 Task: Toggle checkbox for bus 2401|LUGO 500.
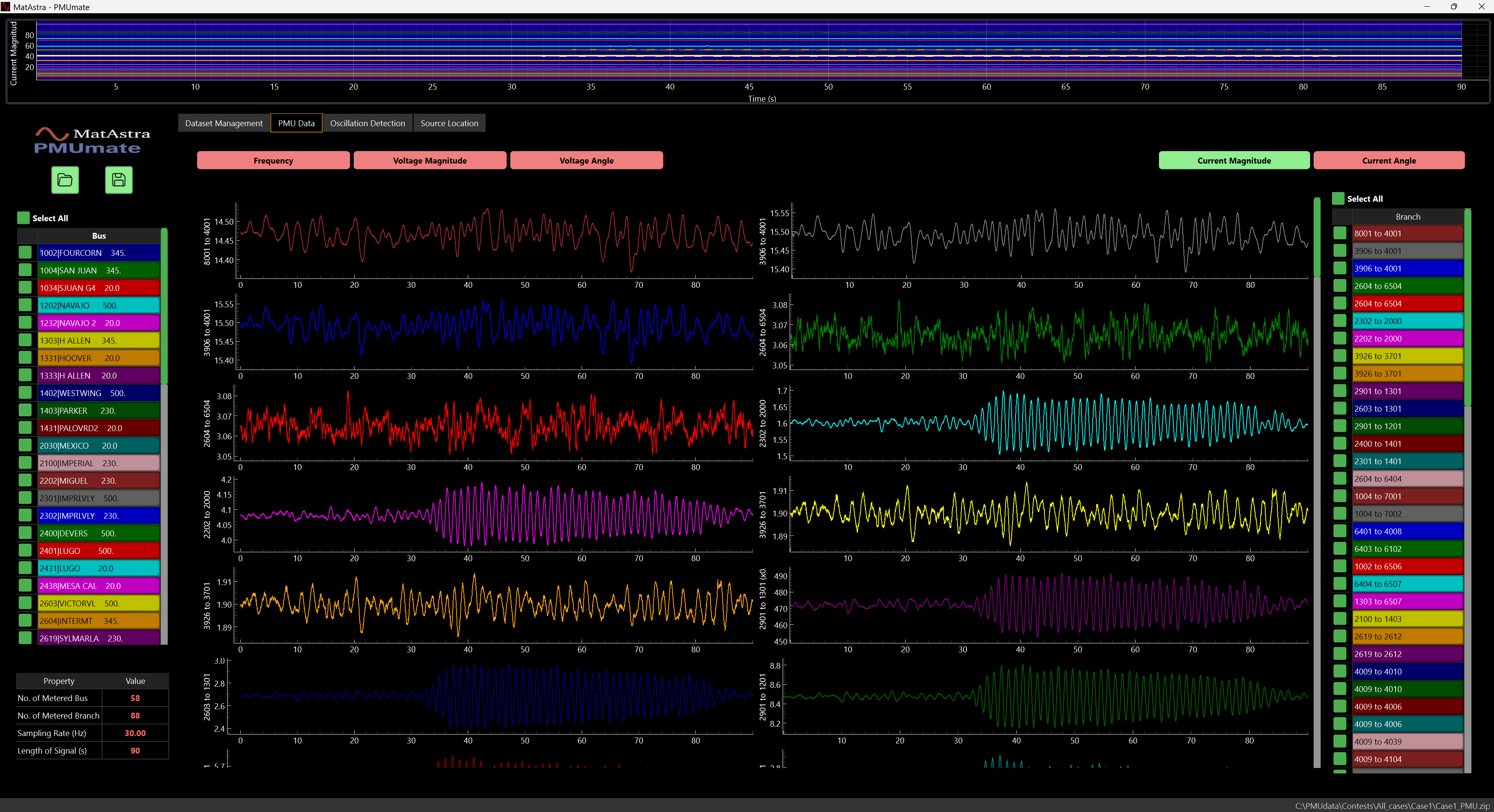tap(25, 551)
